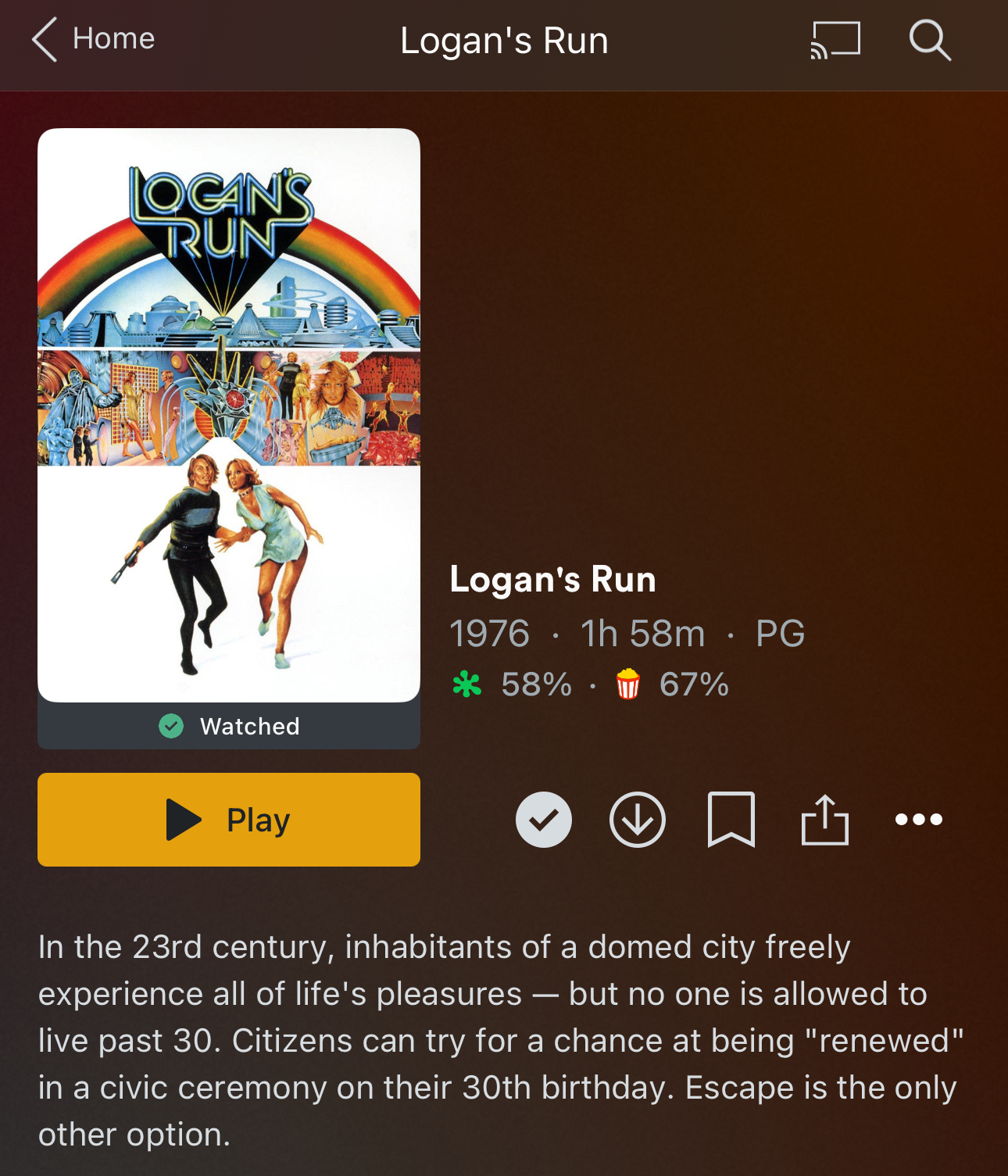Viewport: 1008px width, 1176px height.
Task: Tap the Watched status badge under the poster
Action: pos(229,726)
